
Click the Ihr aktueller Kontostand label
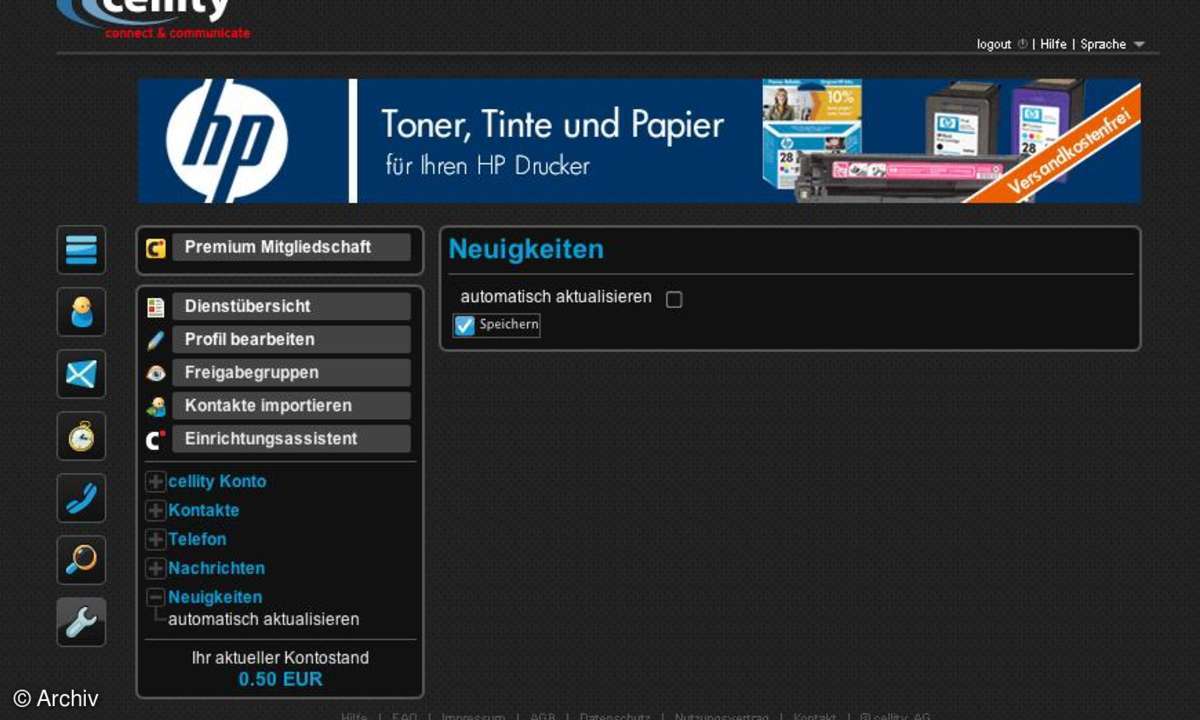(x=280, y=658)
